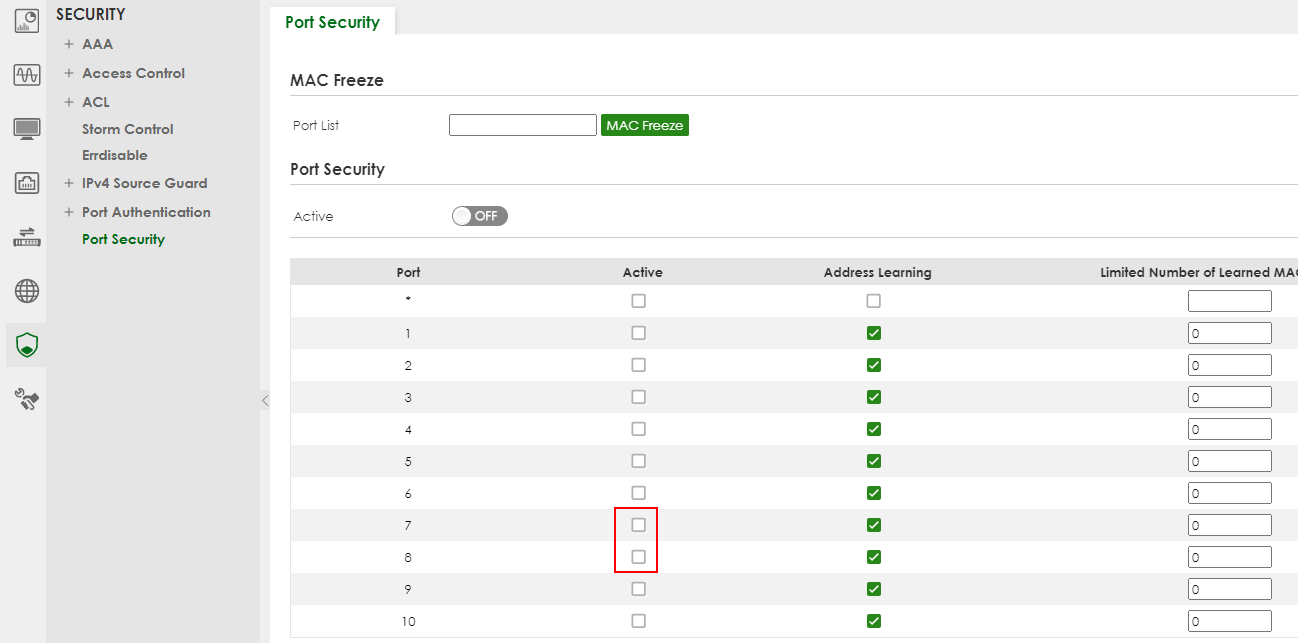Switch to the Port Security tab
The width and height of the screenshot is (1298, 643).
(333, 21)
